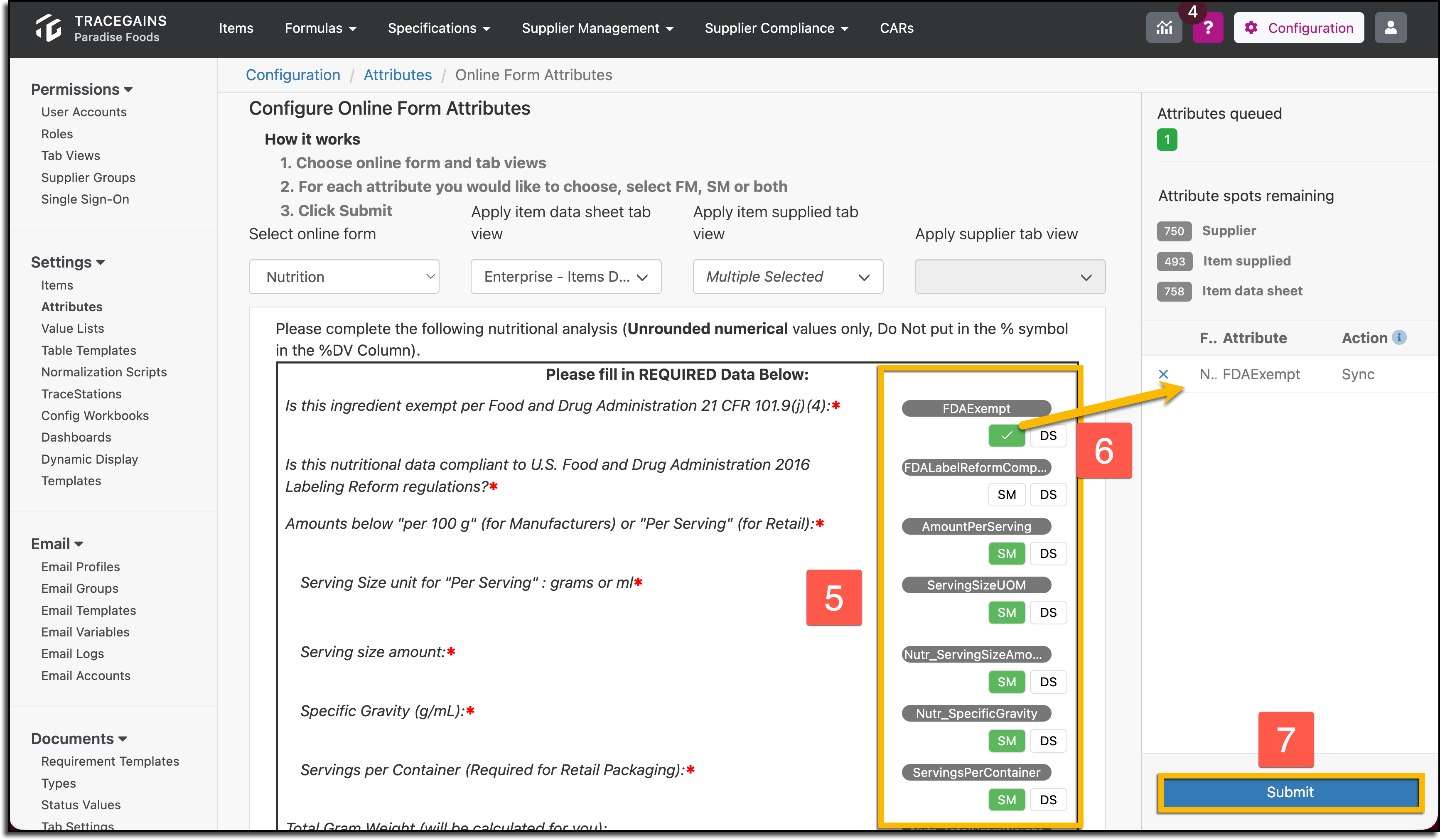1440x840 pixels.
Task: Toggle DS for ServingSizeUOM
Action: [1048, 612]
